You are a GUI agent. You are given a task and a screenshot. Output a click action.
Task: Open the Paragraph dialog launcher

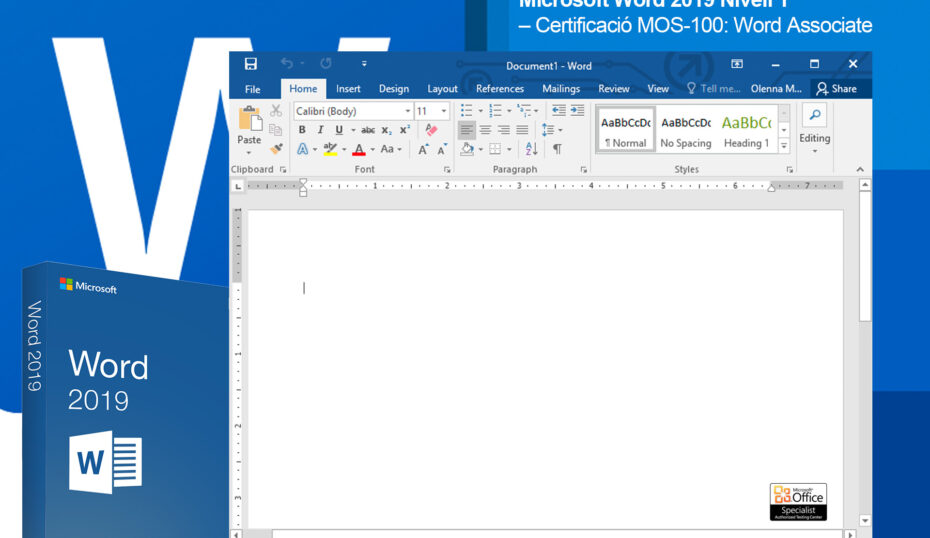click(584, 170)
